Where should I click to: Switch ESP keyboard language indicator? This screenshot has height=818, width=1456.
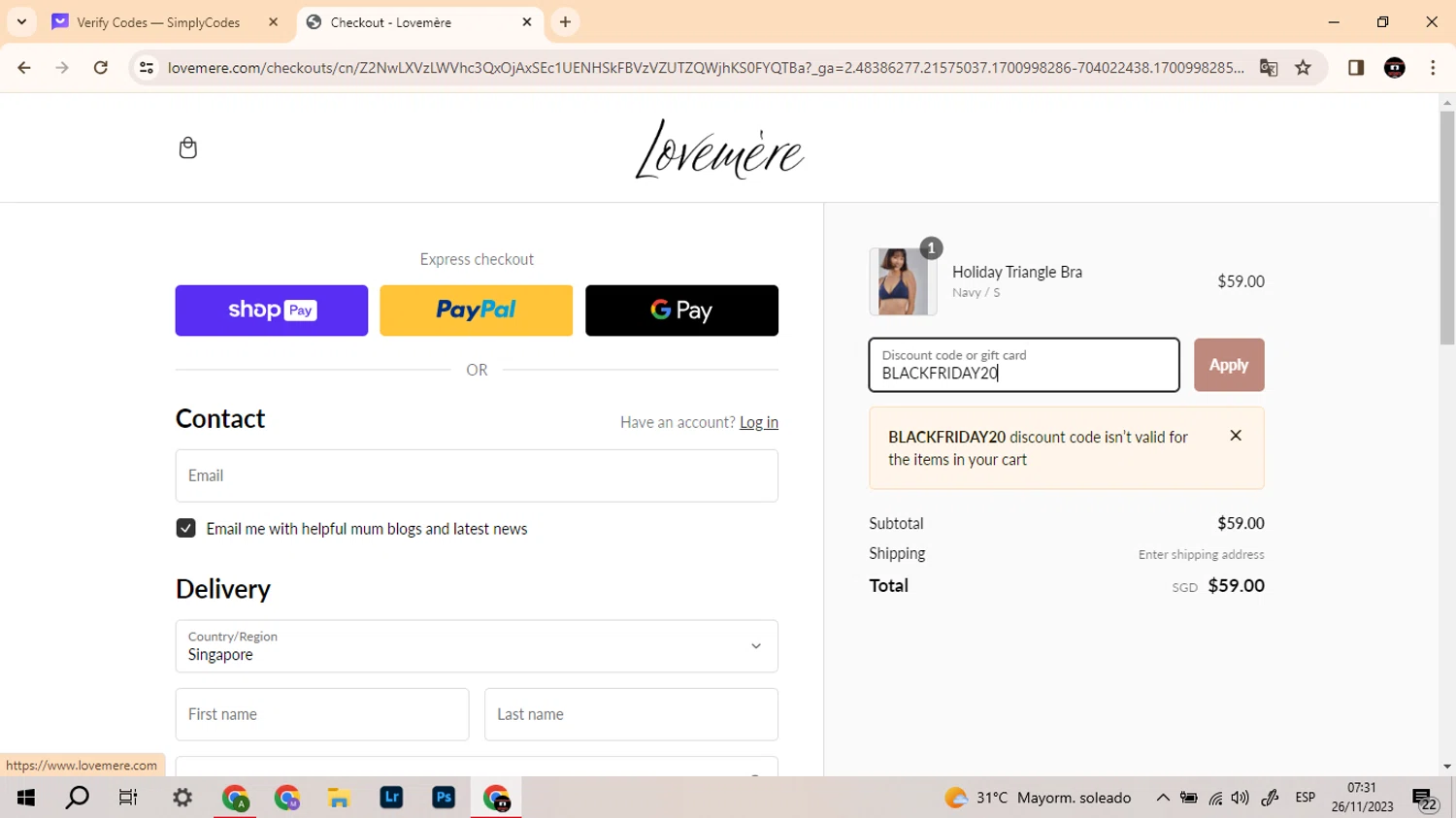coord(1306,798)
